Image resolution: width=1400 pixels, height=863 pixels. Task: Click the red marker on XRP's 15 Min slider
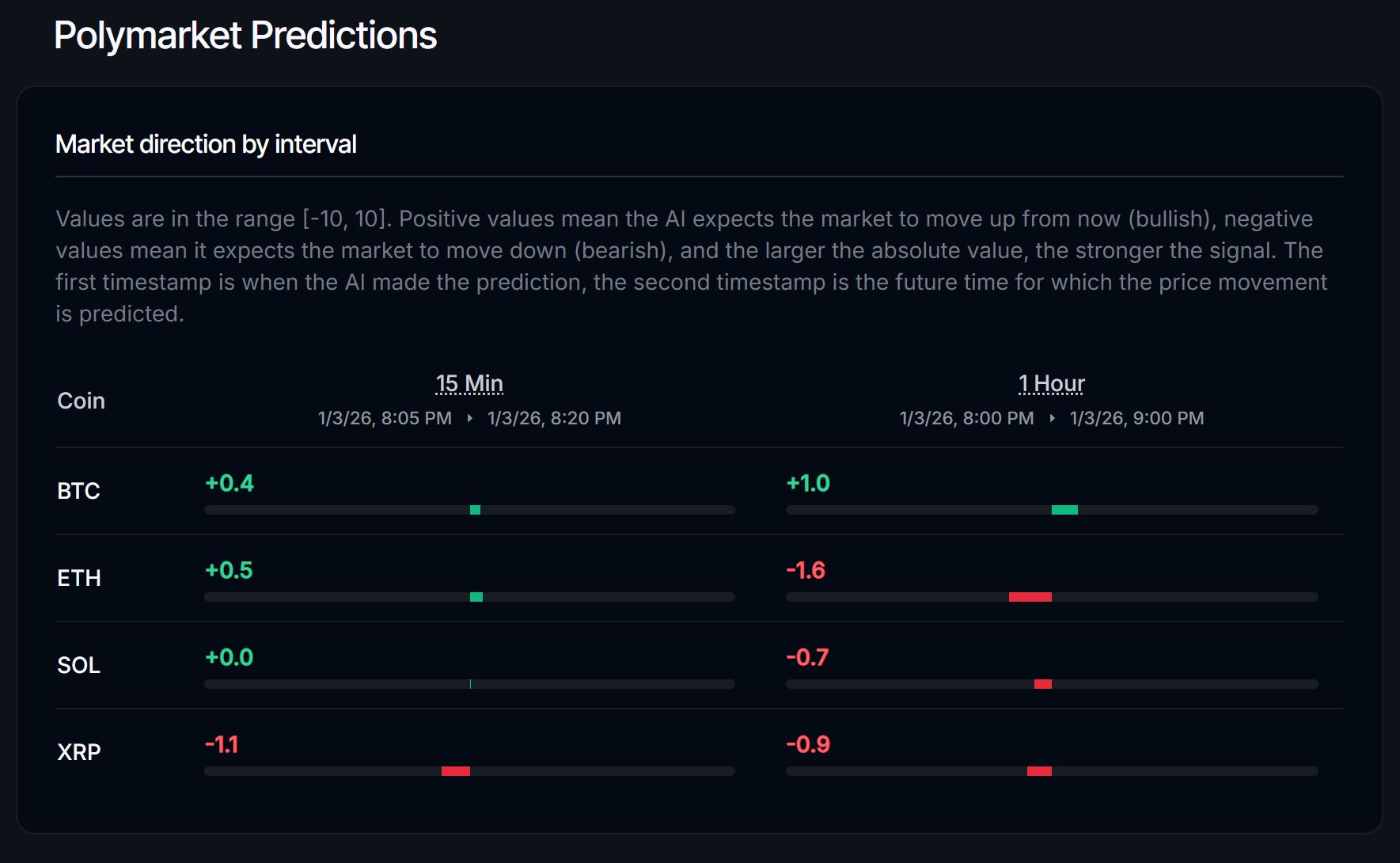point(456,770)
